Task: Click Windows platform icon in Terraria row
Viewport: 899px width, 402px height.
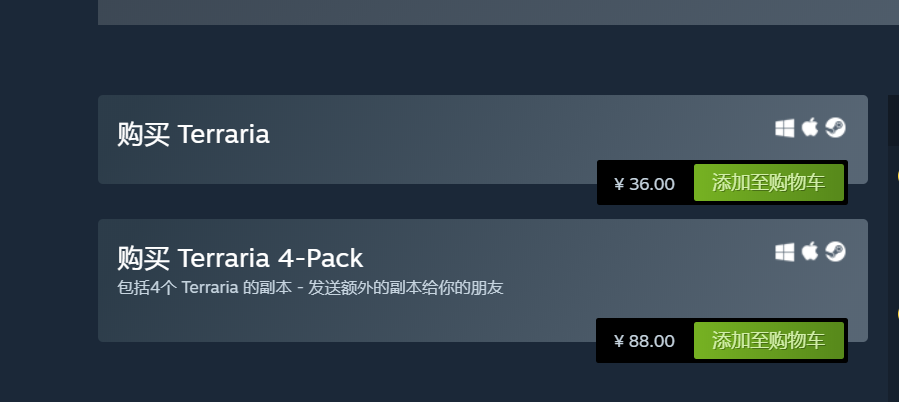Action: (x=784, y=128)
